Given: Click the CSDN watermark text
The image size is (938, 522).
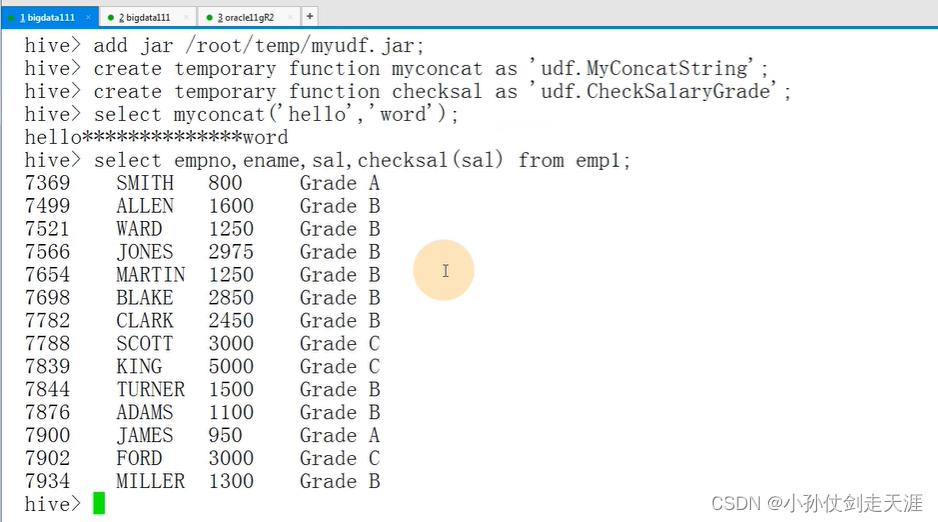Looking at the screenshot, I should pyautogui.click(x=817, y=503).
